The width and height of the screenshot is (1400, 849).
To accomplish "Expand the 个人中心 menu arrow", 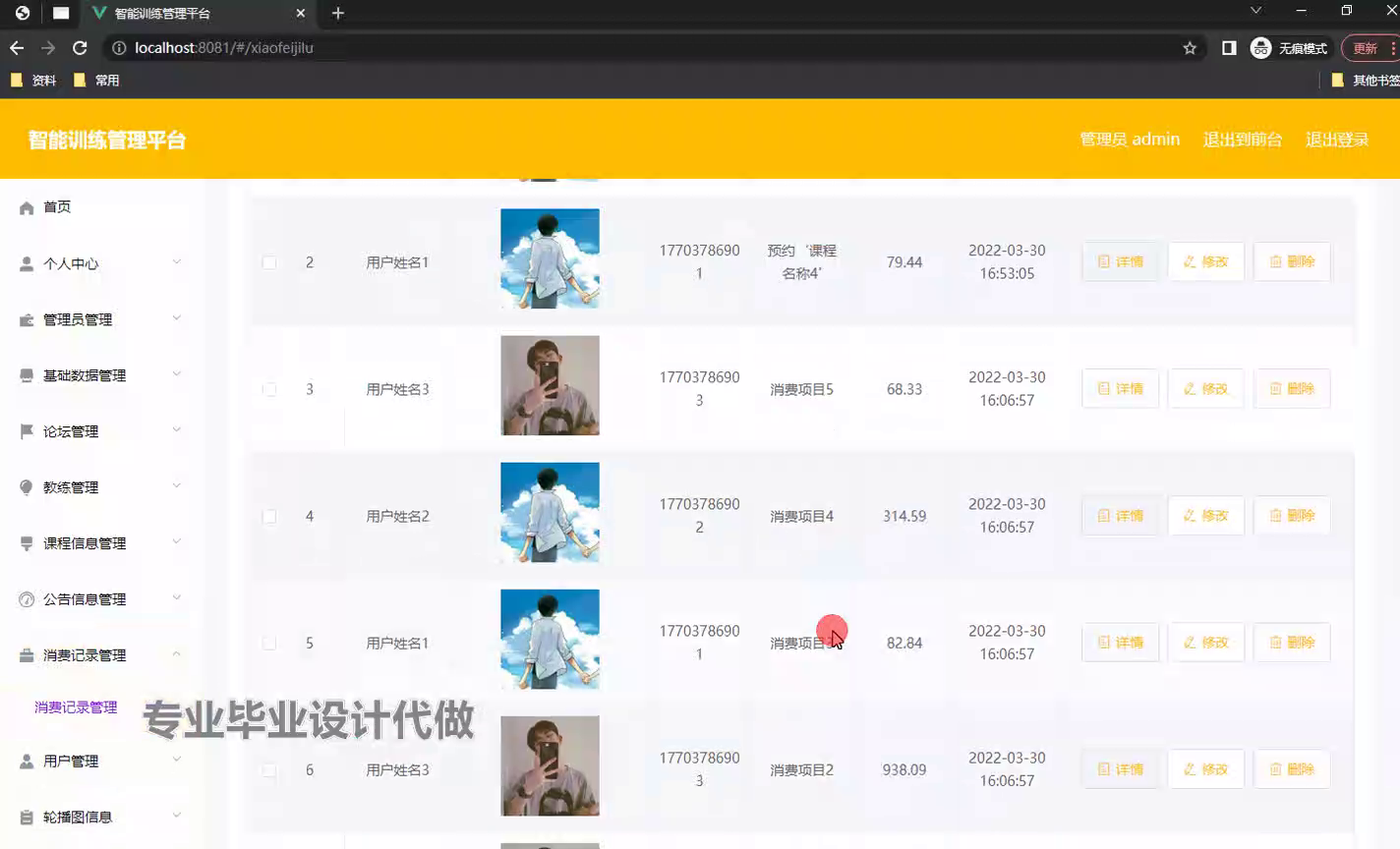I will tap(177, 261).
